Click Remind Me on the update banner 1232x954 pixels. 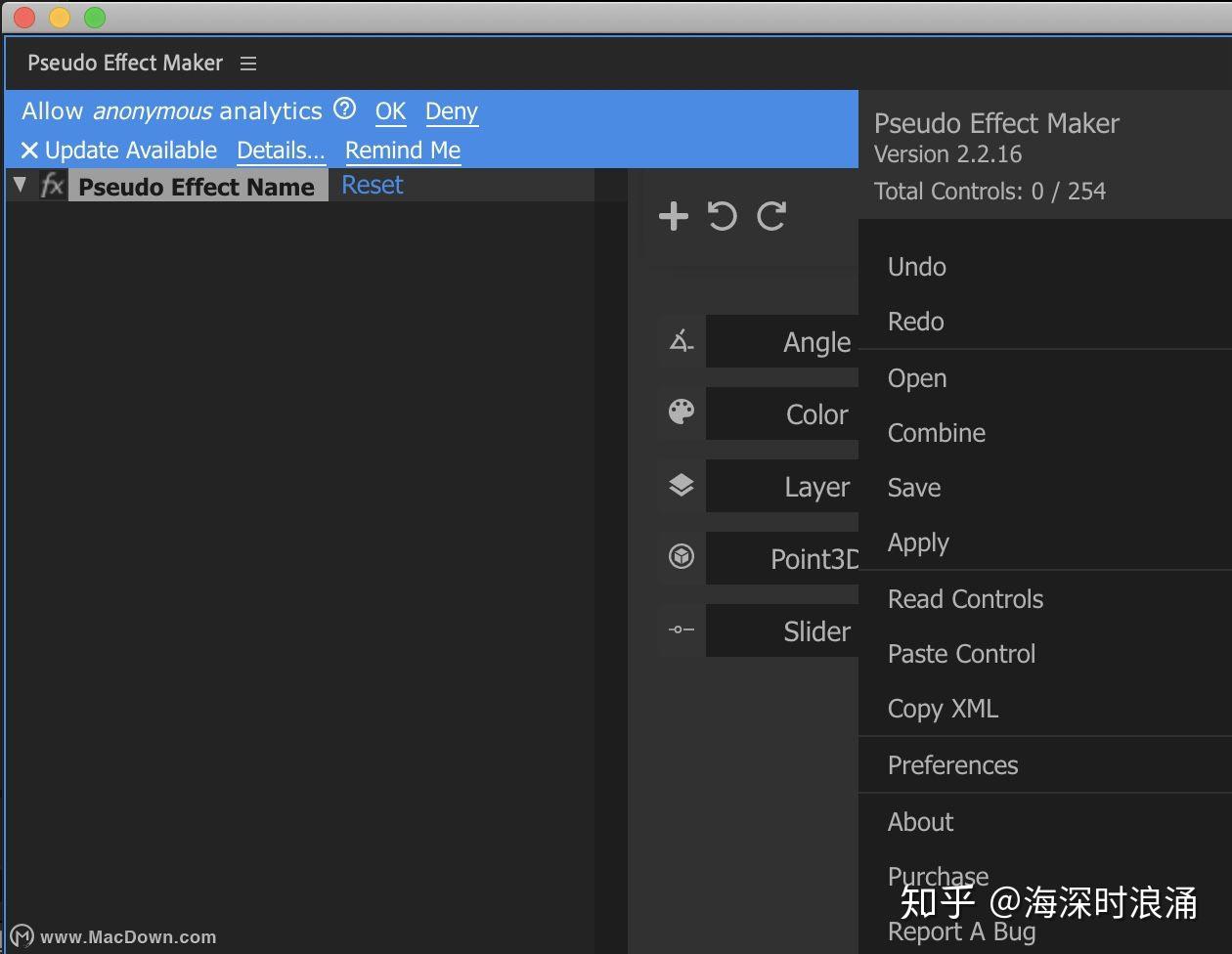[x=402, y=150]
